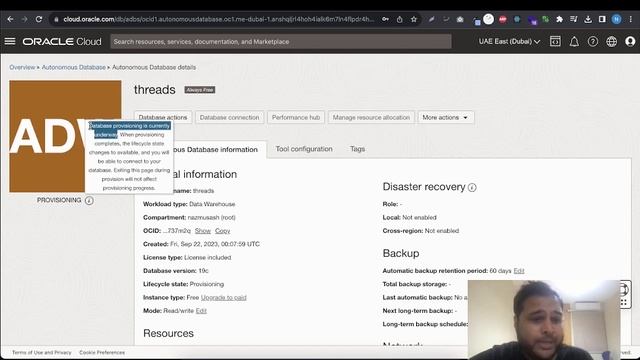Click the 'Created: Fri, Sep 22, 2023' text
Screen dimensions: 640x360
click(x=201, y=244)
